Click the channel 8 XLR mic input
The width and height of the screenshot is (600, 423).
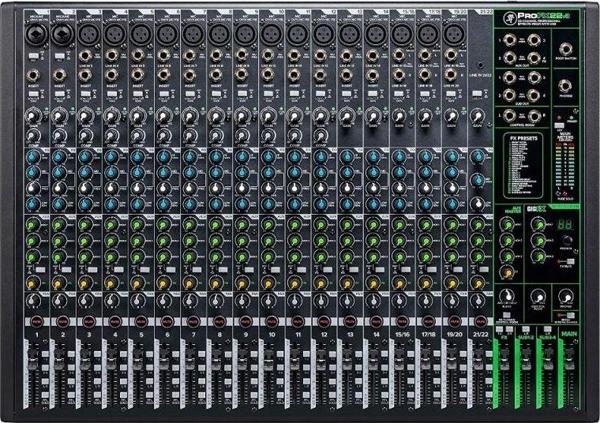click(x=219, y=34)
